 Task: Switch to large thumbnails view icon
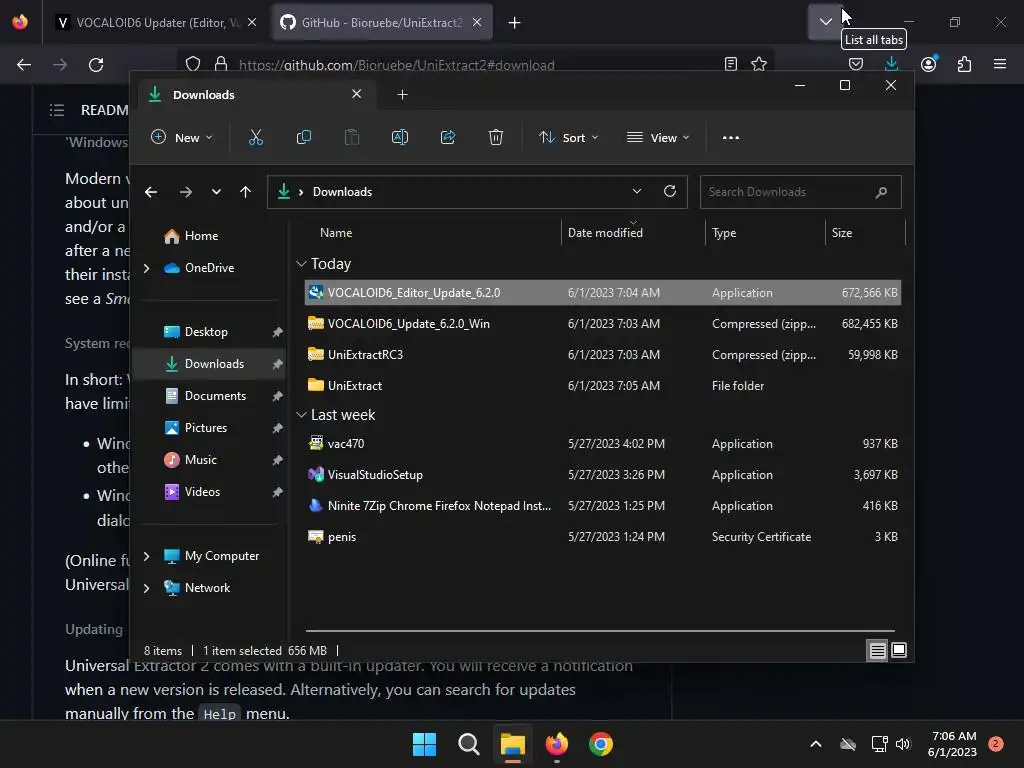point(899,650)
